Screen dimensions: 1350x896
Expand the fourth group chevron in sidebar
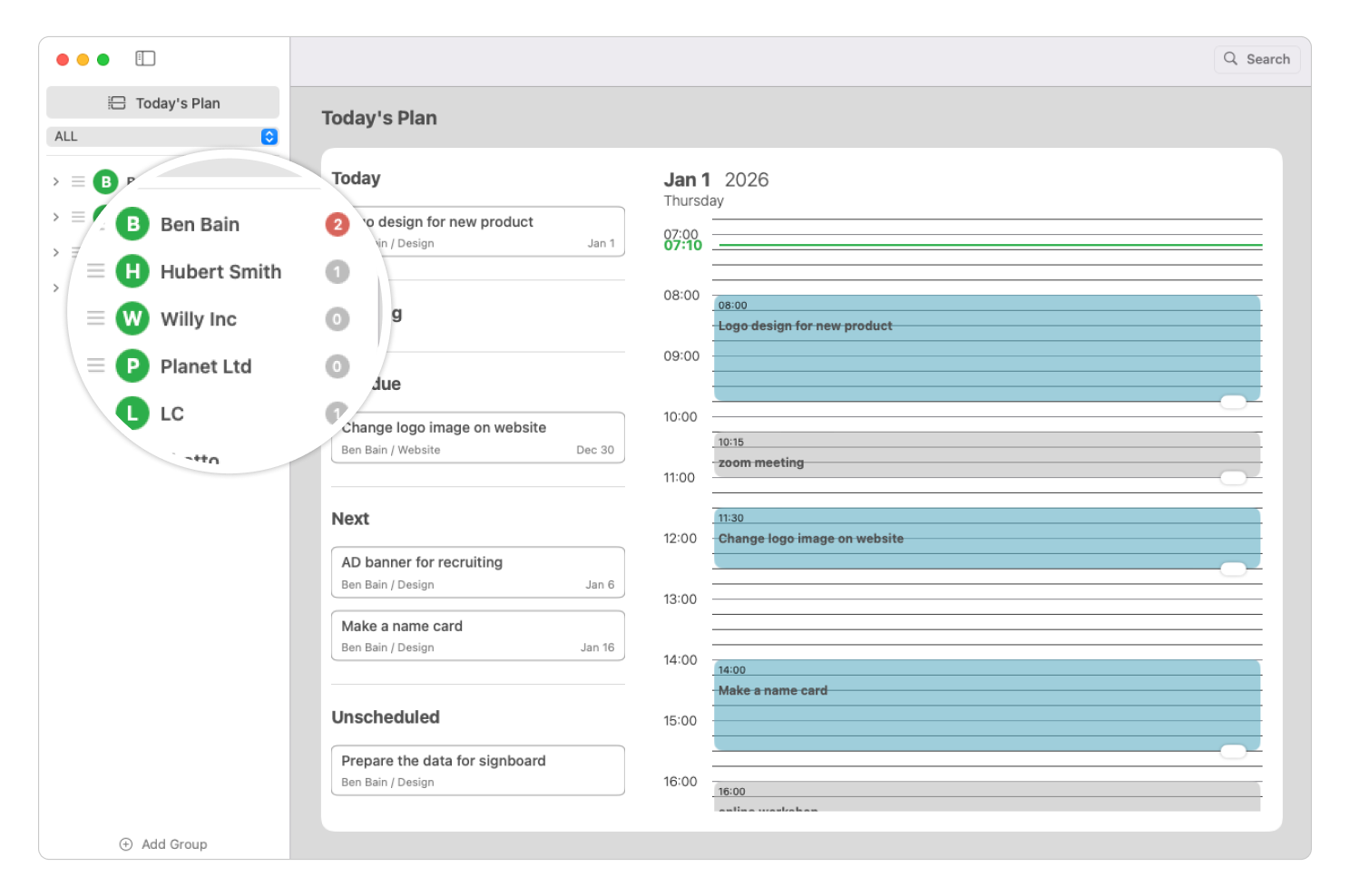click(56, 288)
